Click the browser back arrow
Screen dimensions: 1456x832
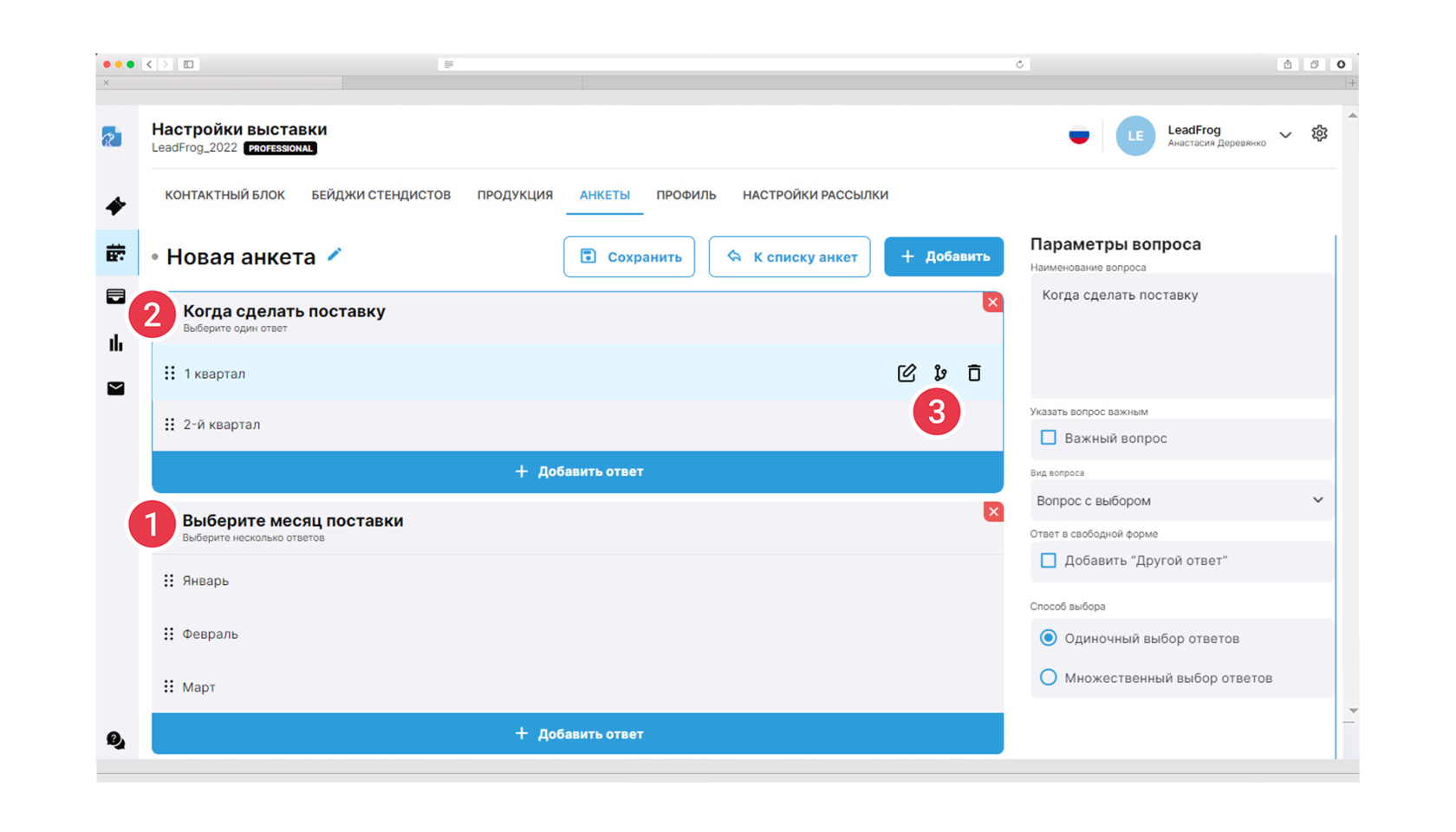coord(149,64)
